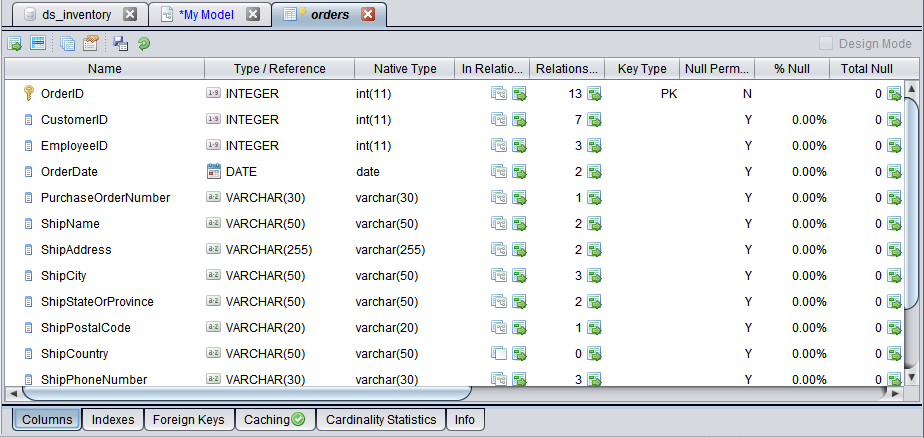Sort by the Type / Reference column header
Viewport: 924px width, 438px height.
279,69
